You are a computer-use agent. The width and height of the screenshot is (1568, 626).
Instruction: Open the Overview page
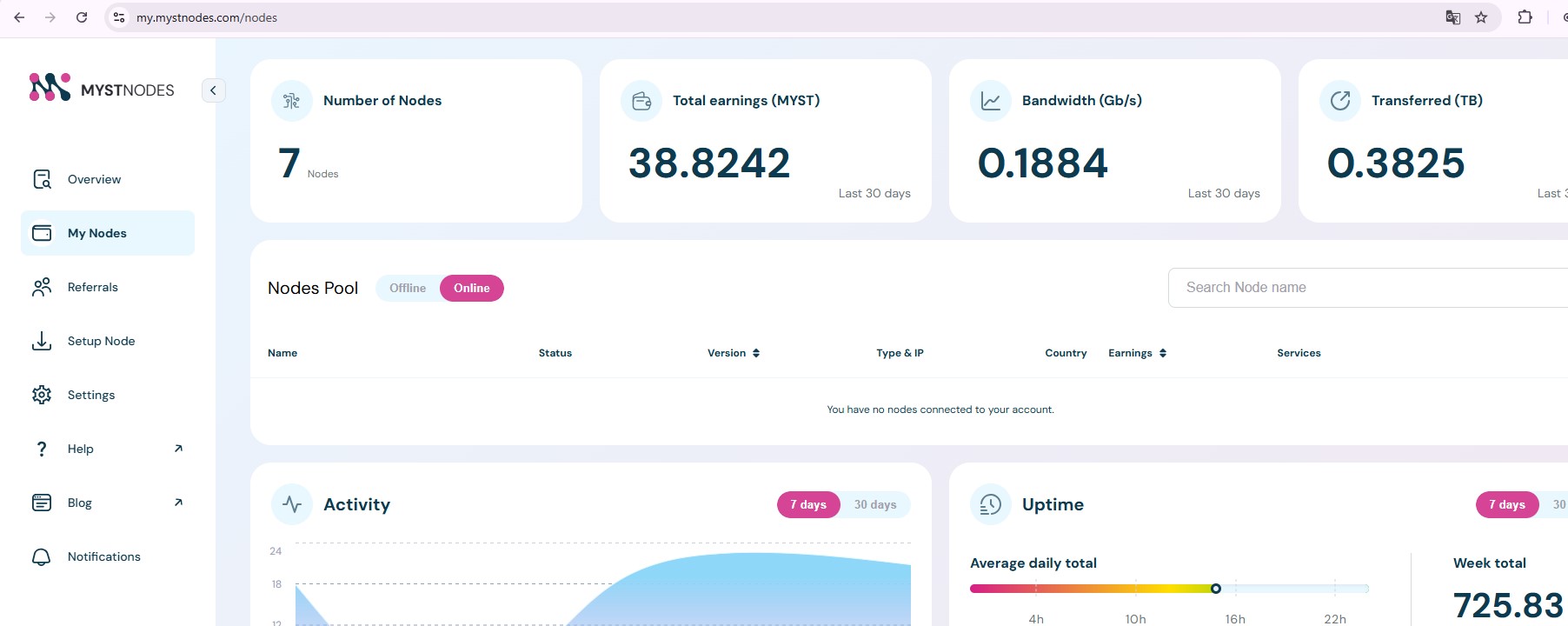(x=94, y=179)
